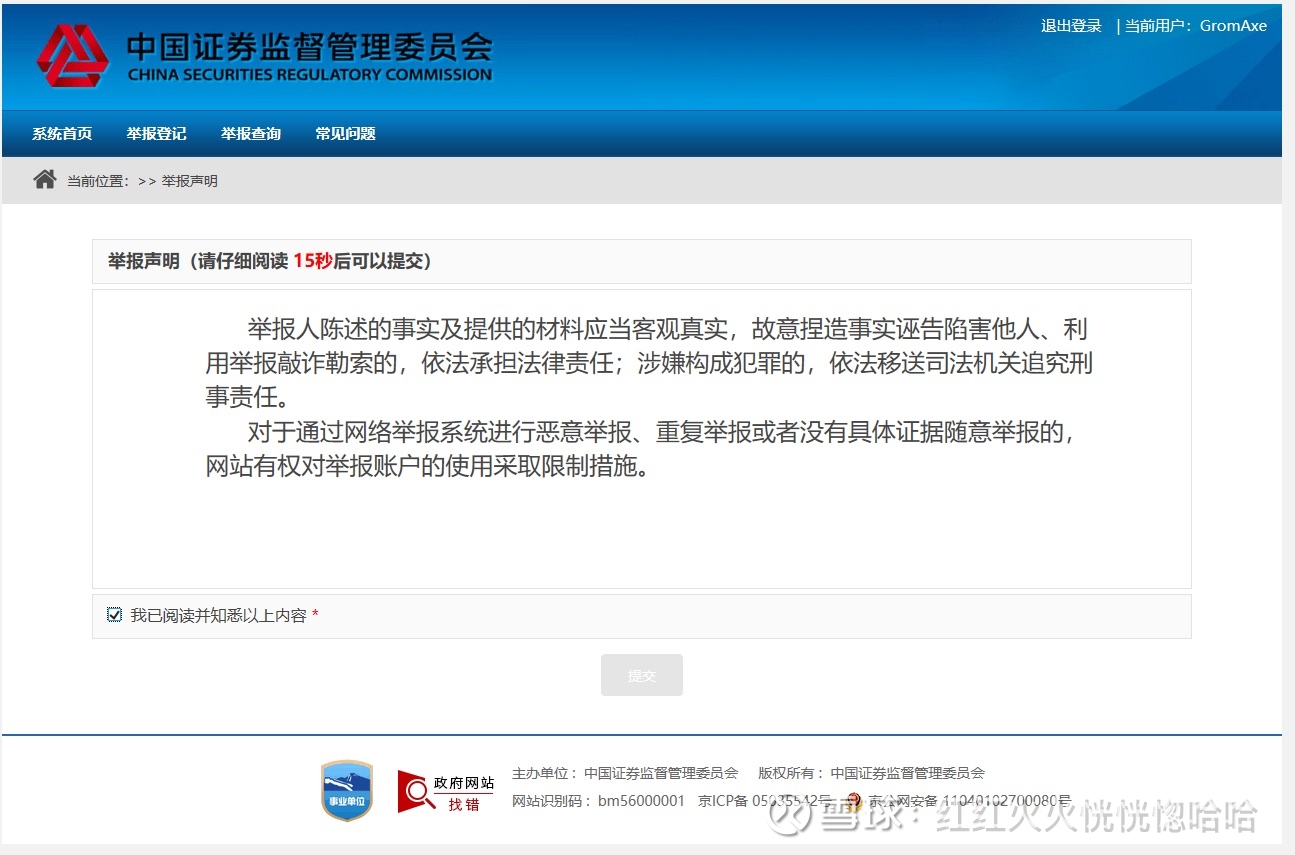Image resolution: width=1295 pixels, height=855 pixels.
Task: Click the 雪球 watermark logo
Action: tap(789, 819)
